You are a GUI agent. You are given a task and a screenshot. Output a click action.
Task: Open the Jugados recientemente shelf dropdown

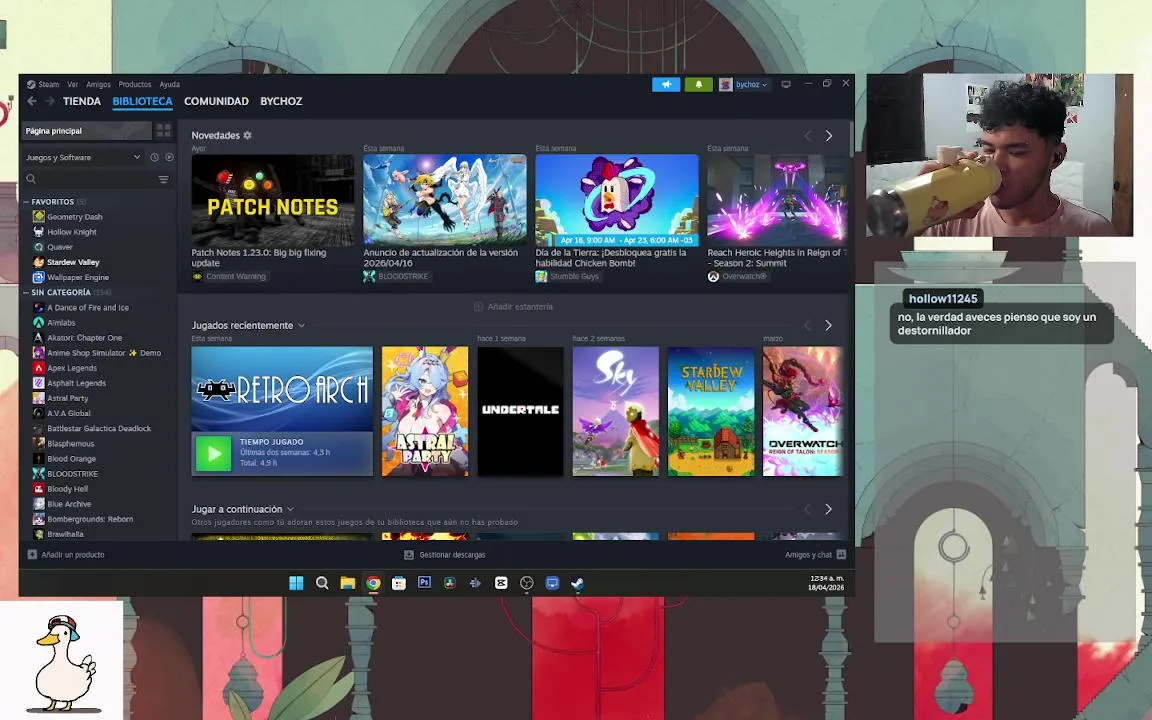point(301,325)
